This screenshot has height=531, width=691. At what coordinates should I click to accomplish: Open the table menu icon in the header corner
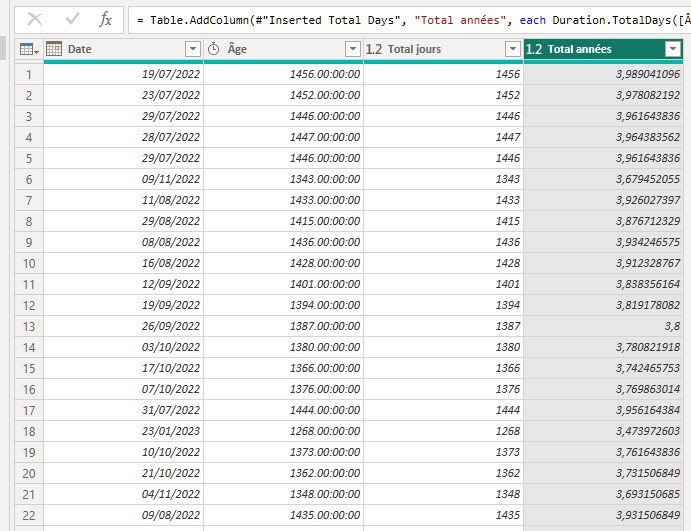pyautogui.click(x=29, y=49)
